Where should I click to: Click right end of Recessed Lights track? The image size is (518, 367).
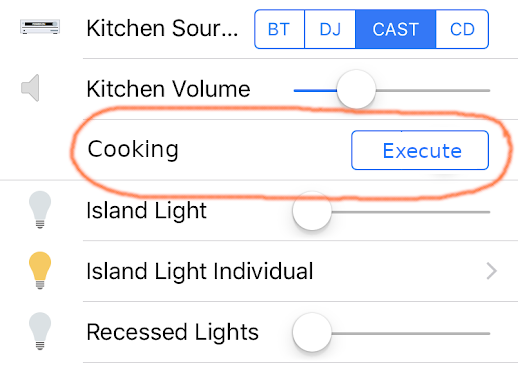[x=487, y=333]
